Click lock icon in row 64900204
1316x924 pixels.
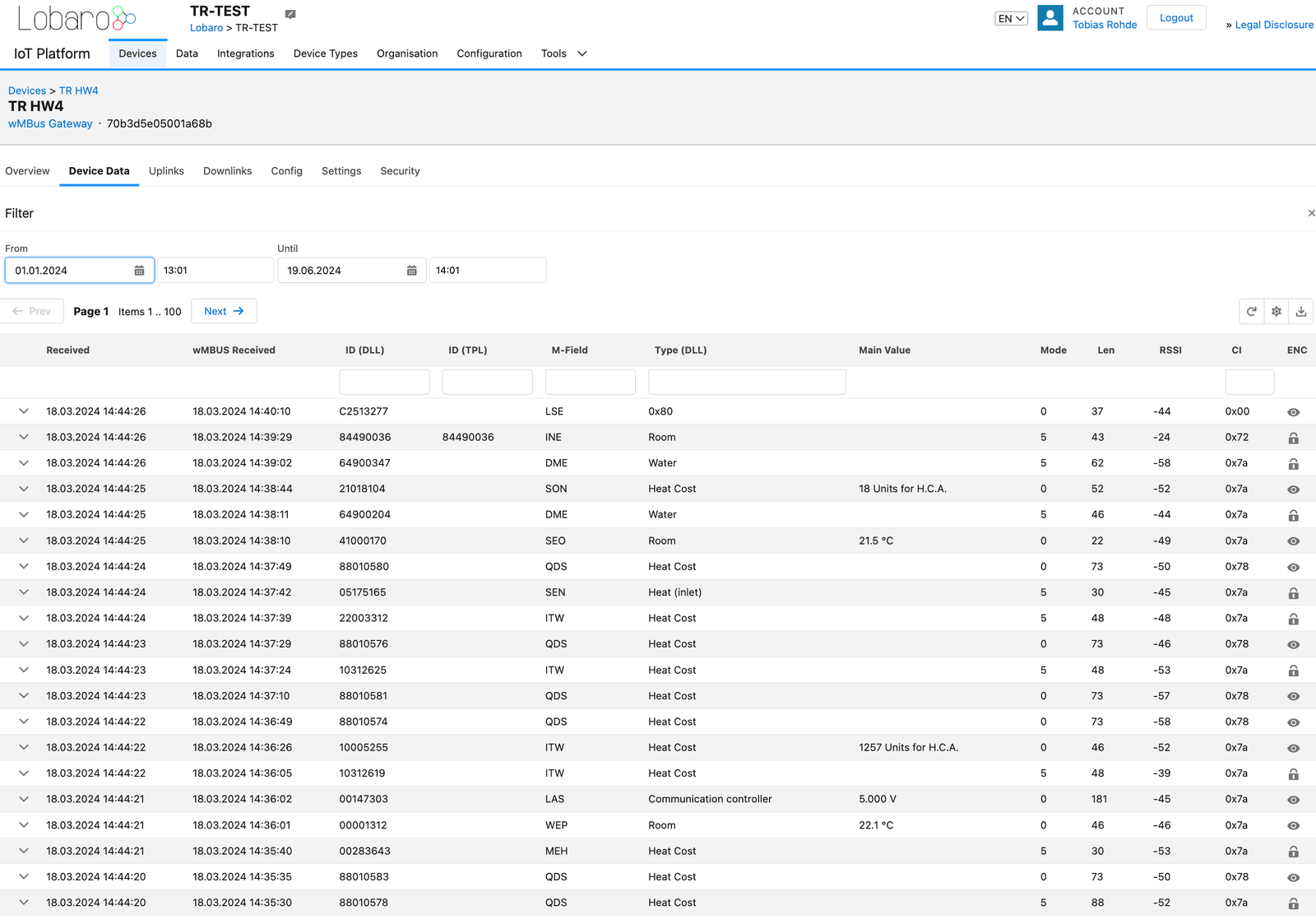[x=1293, y=515]
